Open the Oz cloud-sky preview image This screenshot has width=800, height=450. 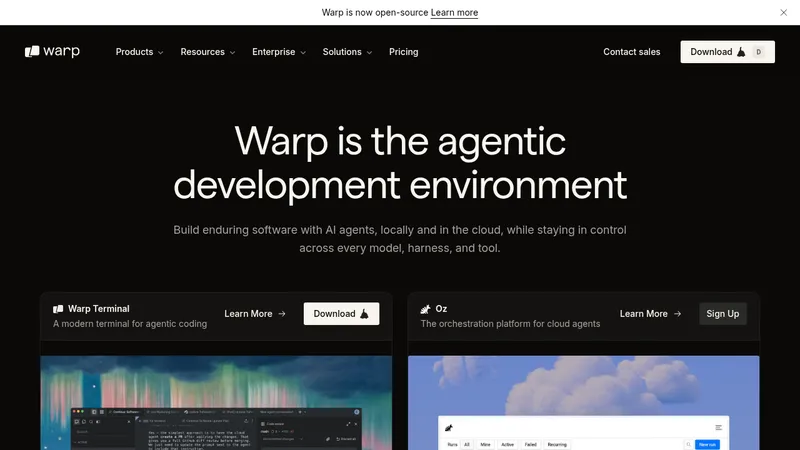(584, 403)
